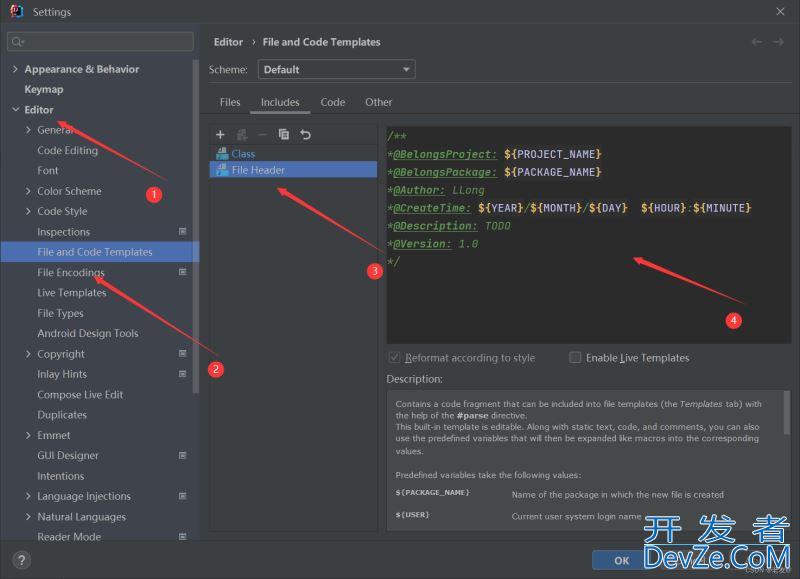The image size is (800, 579).
Task: Click project-level icon beside Copyright
Action: pos(183,354)
